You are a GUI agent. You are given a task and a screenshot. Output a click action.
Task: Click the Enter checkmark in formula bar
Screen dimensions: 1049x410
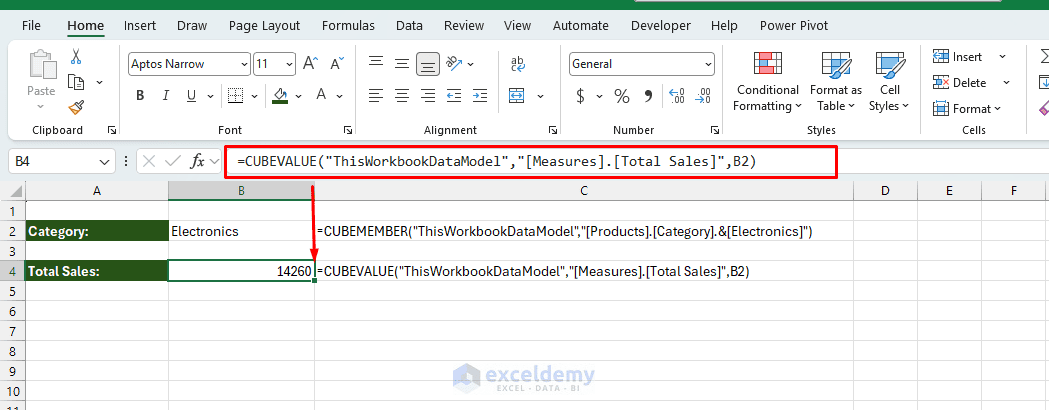173,161
